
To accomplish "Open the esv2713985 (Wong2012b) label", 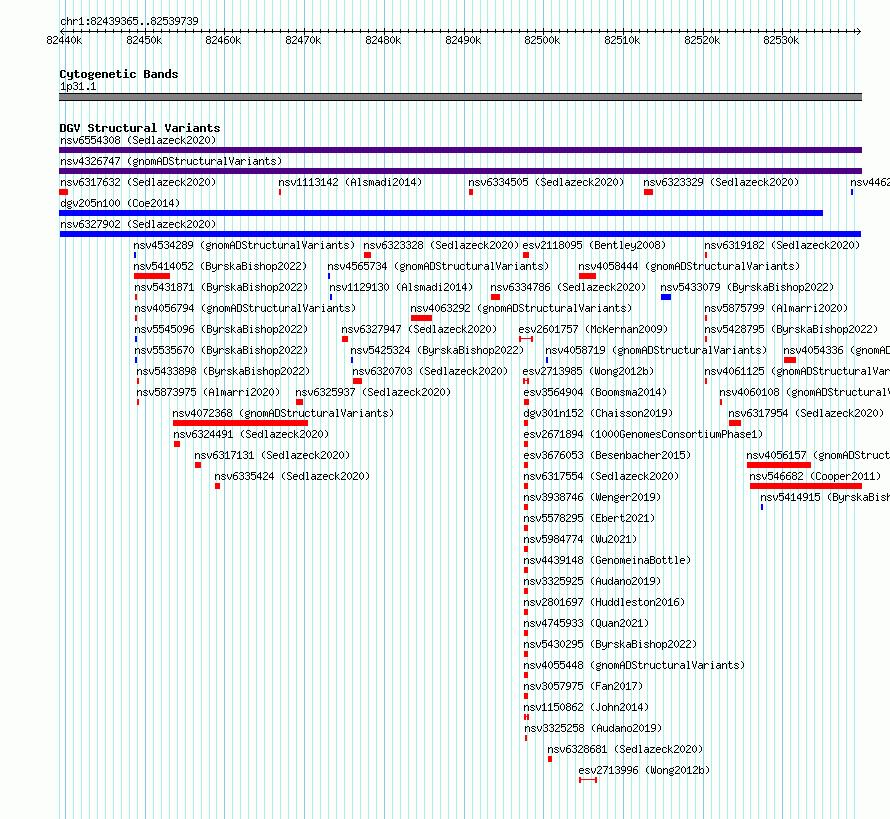I will (x=588, y=371).
